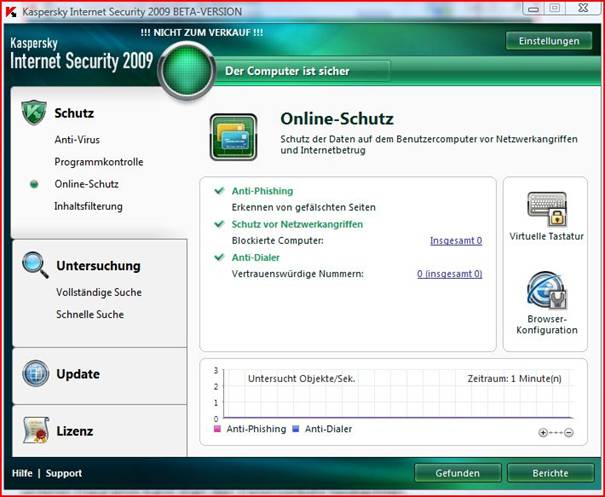Open the Untersuchung section

[x=98, y=265]
